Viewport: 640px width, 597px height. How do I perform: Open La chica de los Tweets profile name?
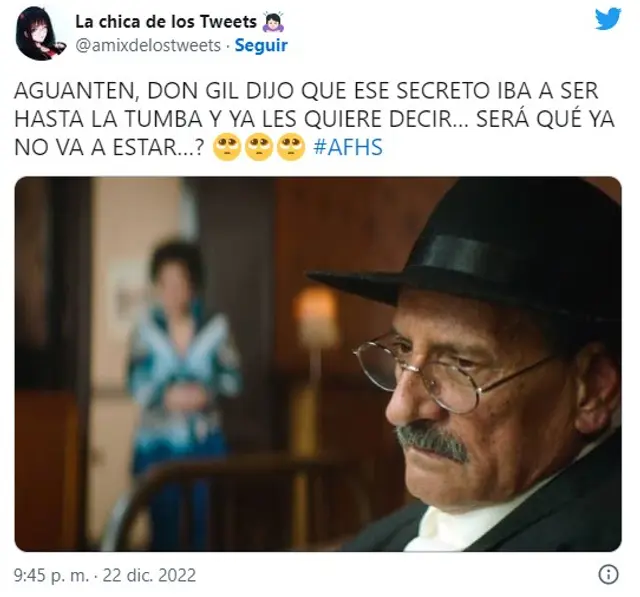coord(166,22)
